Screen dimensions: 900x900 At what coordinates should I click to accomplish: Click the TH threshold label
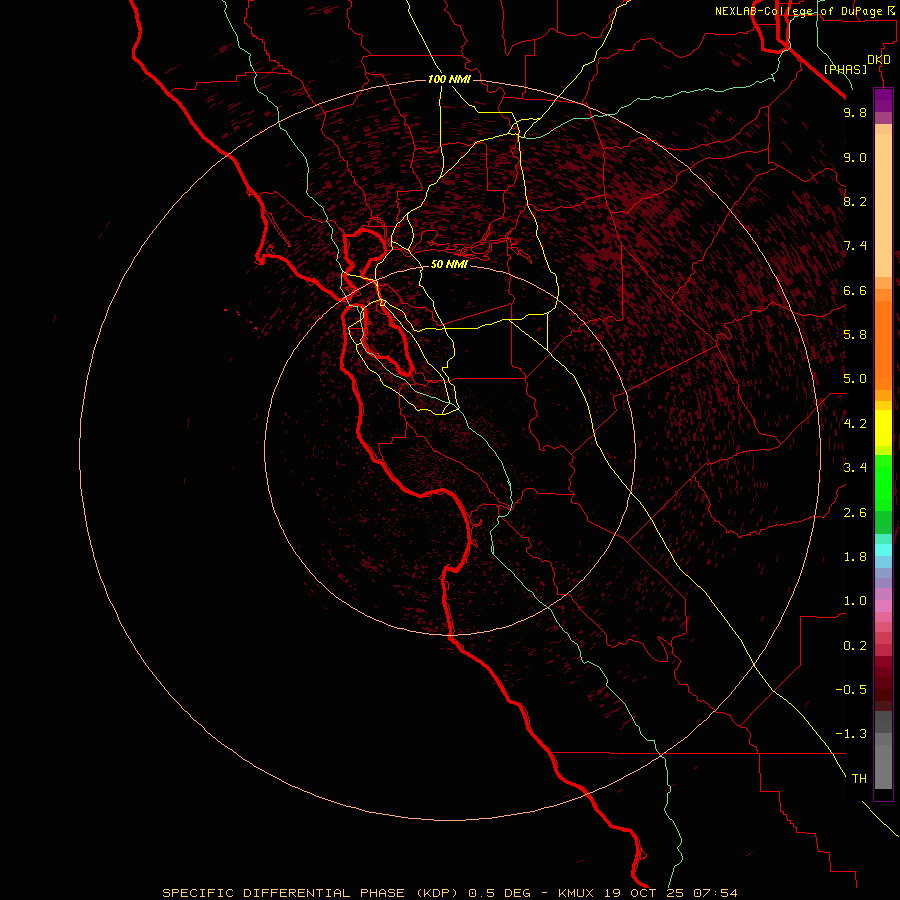[x=859, y=779]
